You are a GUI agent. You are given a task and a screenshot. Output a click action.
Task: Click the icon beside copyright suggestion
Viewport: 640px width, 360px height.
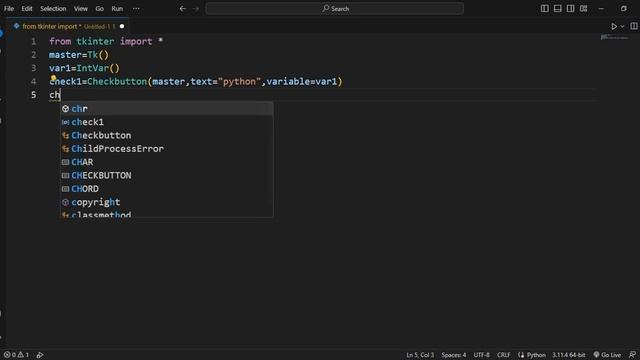tap(65, 202)
